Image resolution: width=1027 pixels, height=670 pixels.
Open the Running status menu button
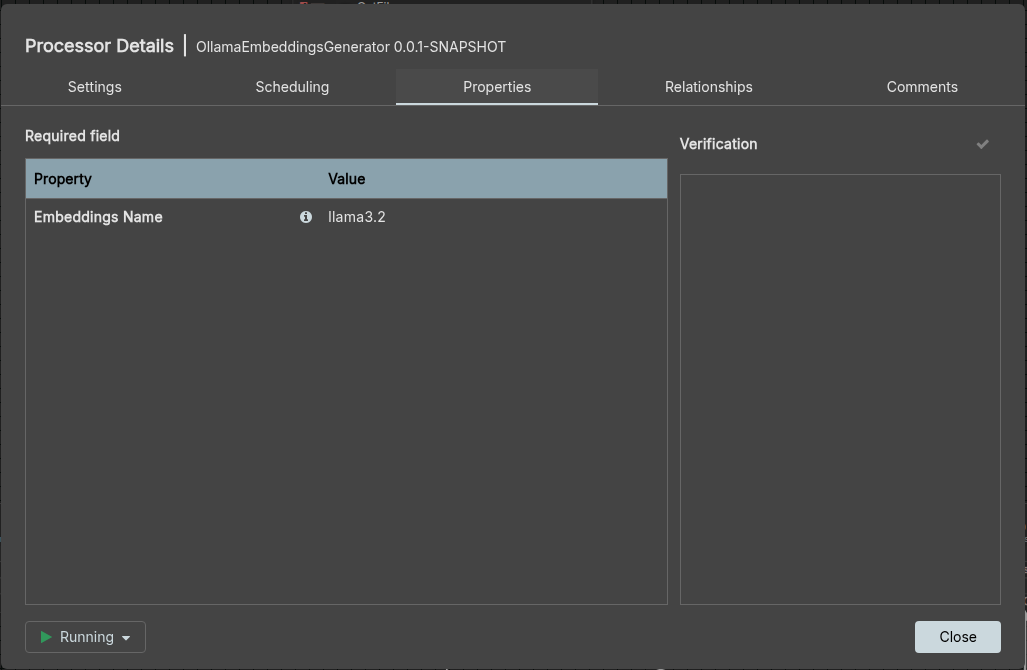86,637
